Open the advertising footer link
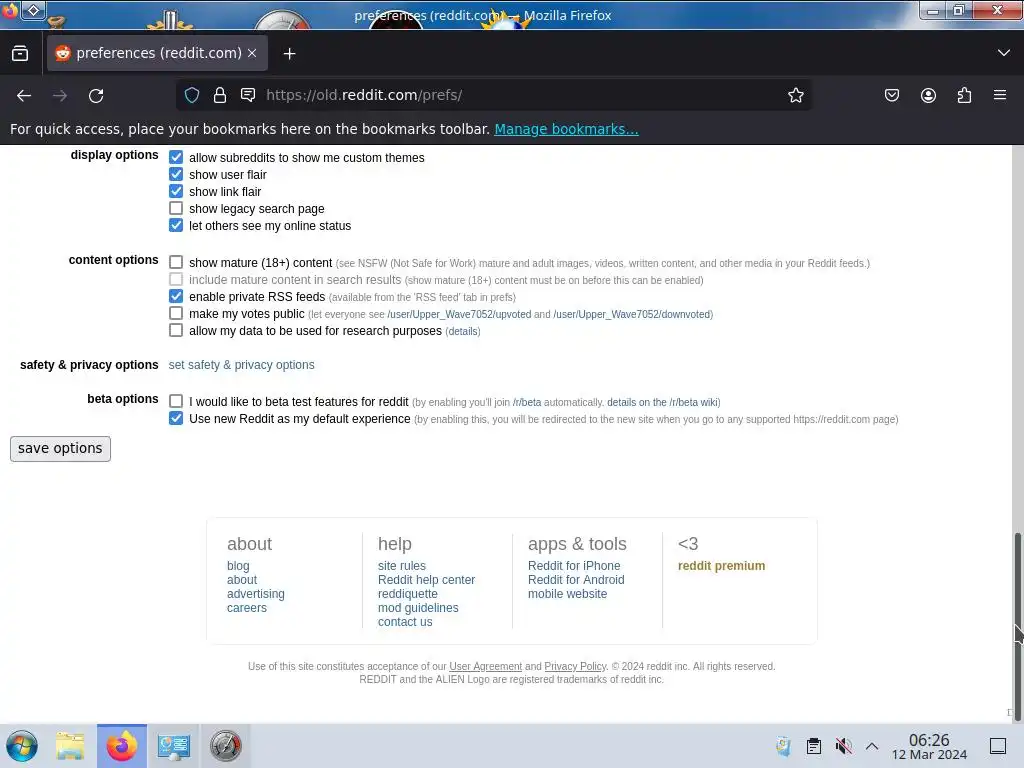 tap(256, 594)
